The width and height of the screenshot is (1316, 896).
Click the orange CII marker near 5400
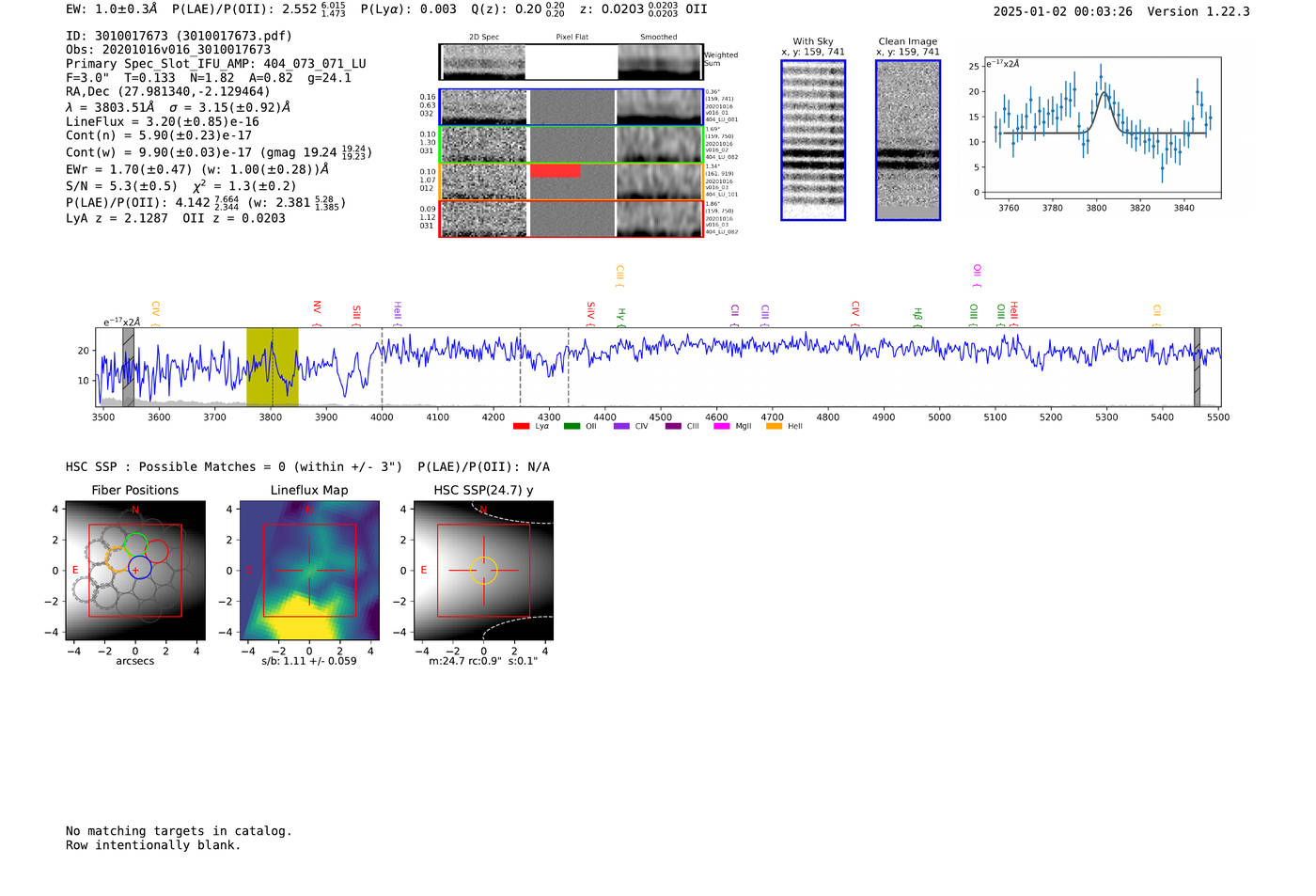point(1156,316)
